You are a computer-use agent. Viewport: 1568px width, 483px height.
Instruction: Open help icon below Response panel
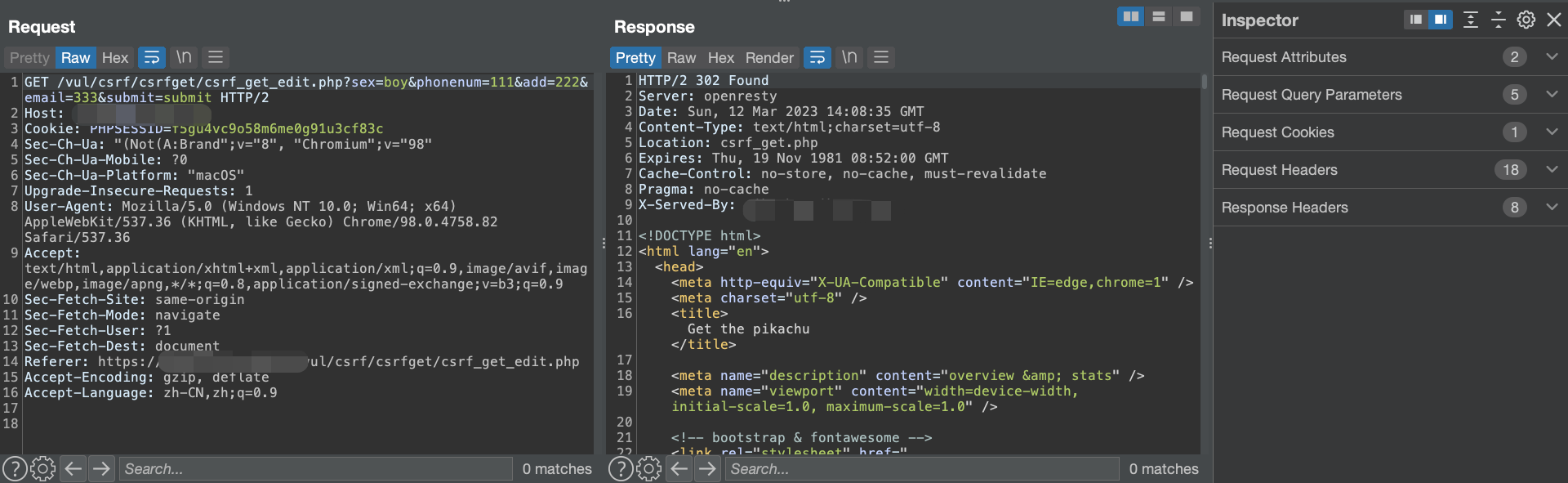coord(621,469)
